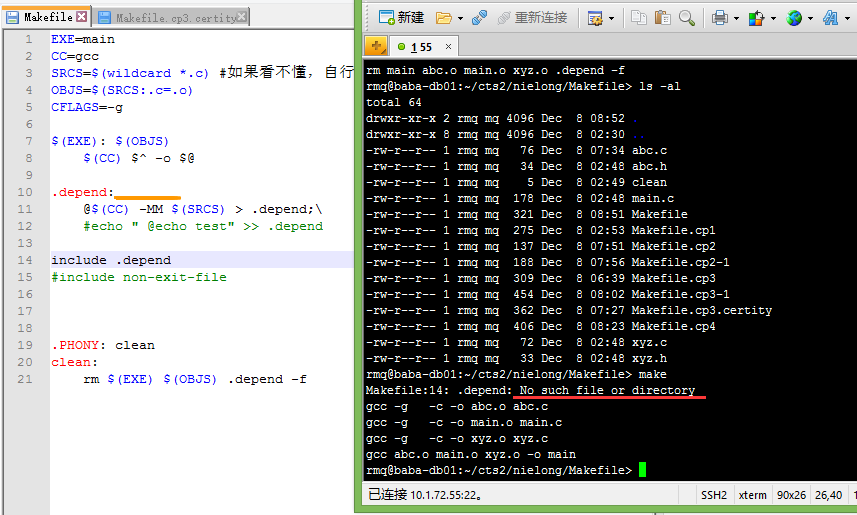Screen dimensions: 857x515
Task: Click '.depend:' target on line 10
Action: pos(83,192)
